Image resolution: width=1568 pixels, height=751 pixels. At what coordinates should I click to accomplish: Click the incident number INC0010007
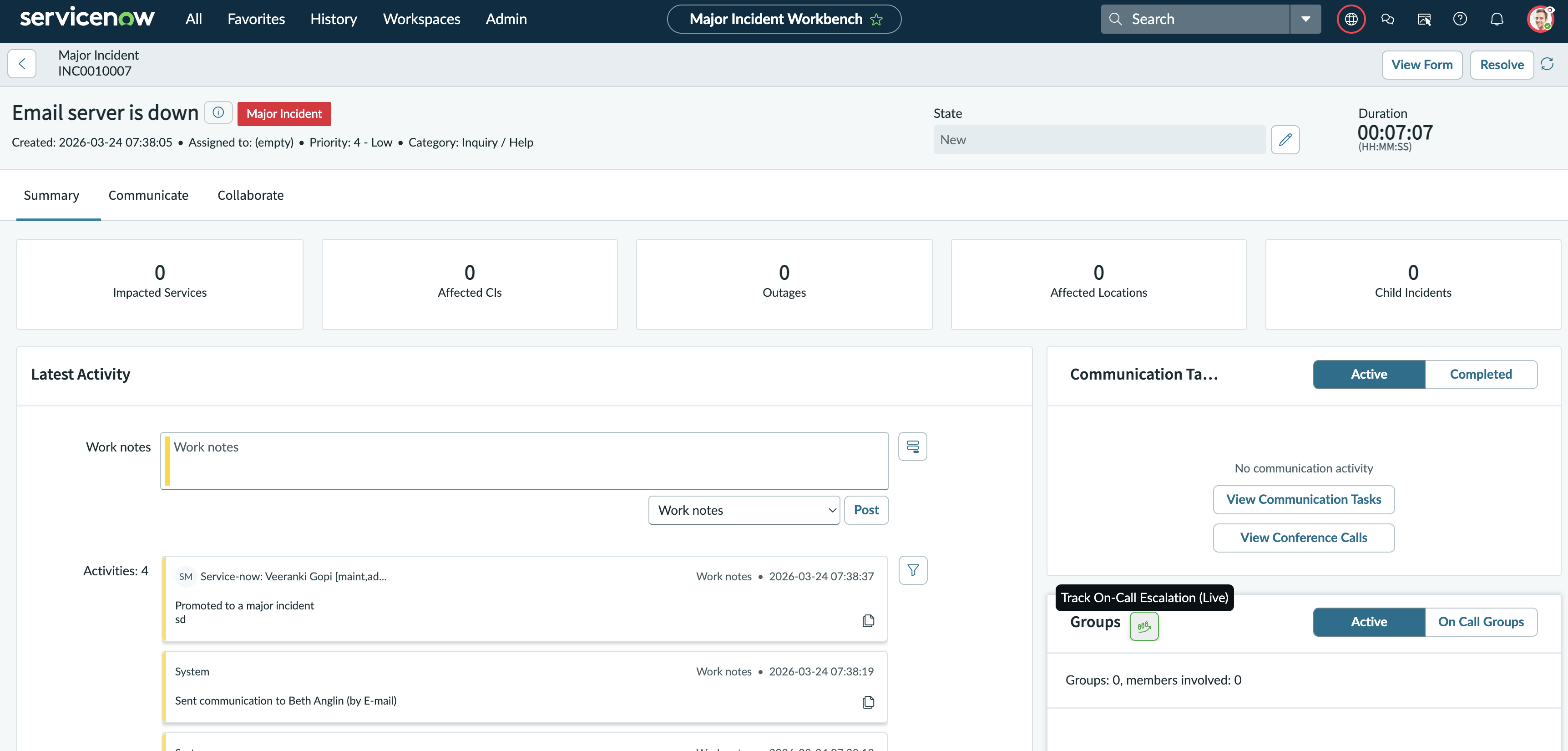click(94, 71)
